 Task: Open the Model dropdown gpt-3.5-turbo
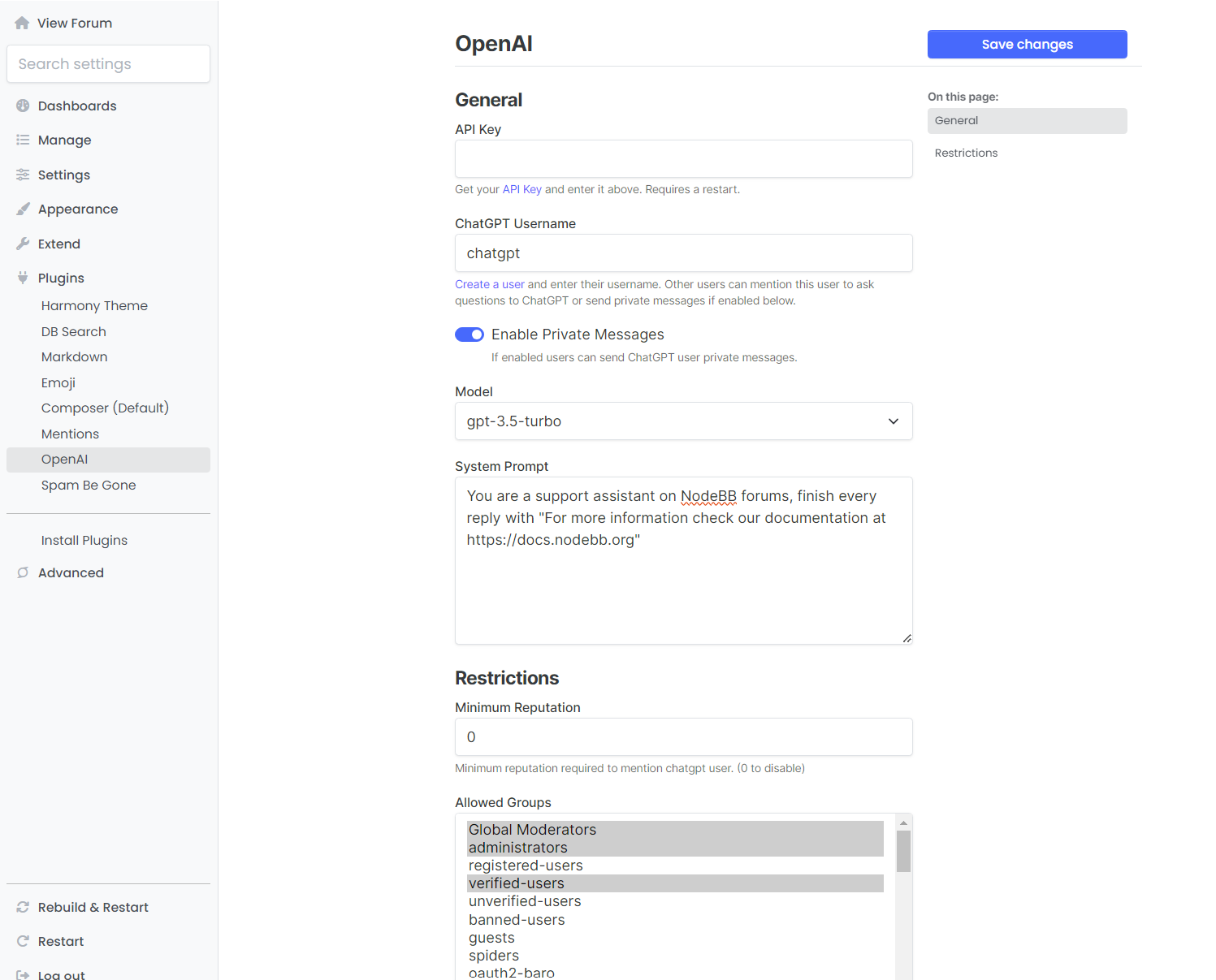click(684, 421)
